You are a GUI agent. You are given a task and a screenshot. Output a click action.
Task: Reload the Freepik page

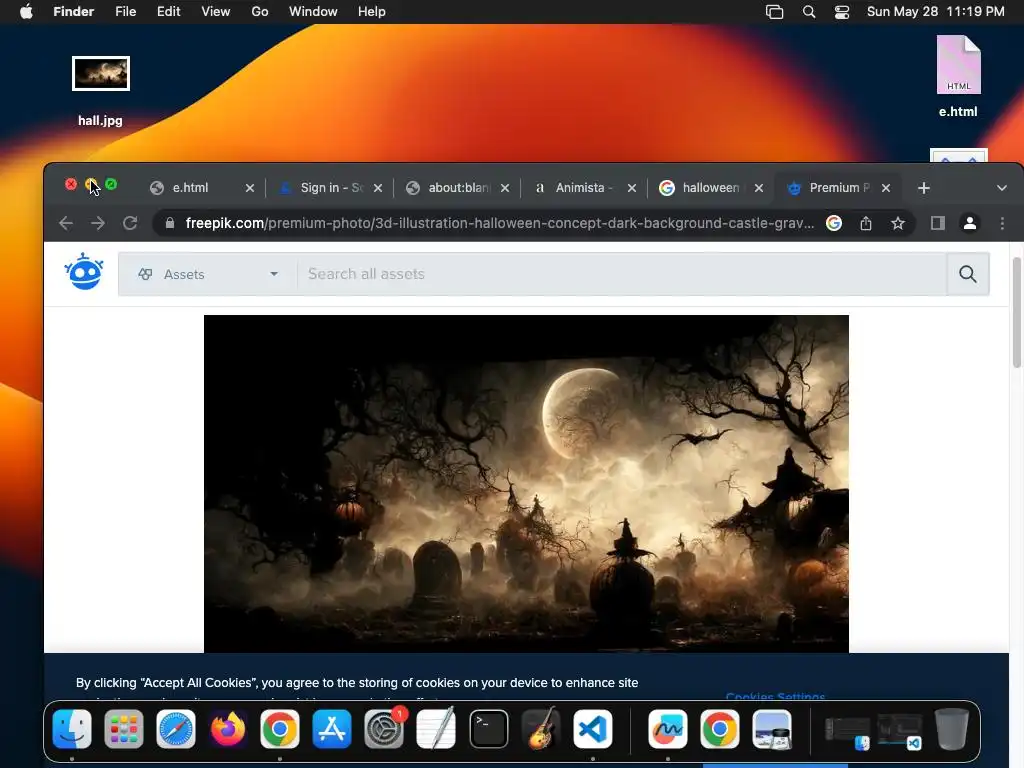[130, 223]
